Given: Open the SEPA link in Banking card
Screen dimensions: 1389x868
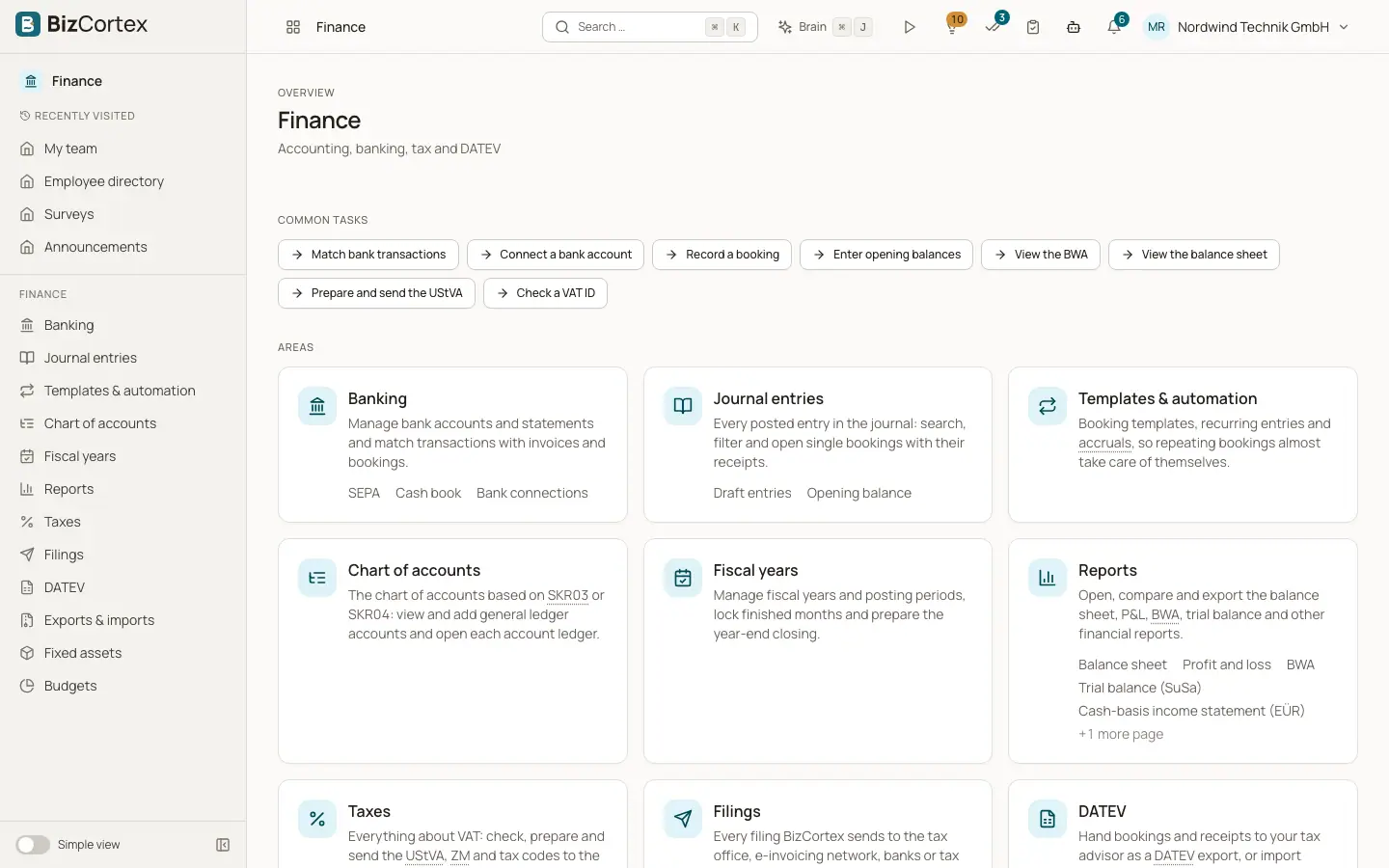Looking at the screenshot, I should (x=364, y=493).
